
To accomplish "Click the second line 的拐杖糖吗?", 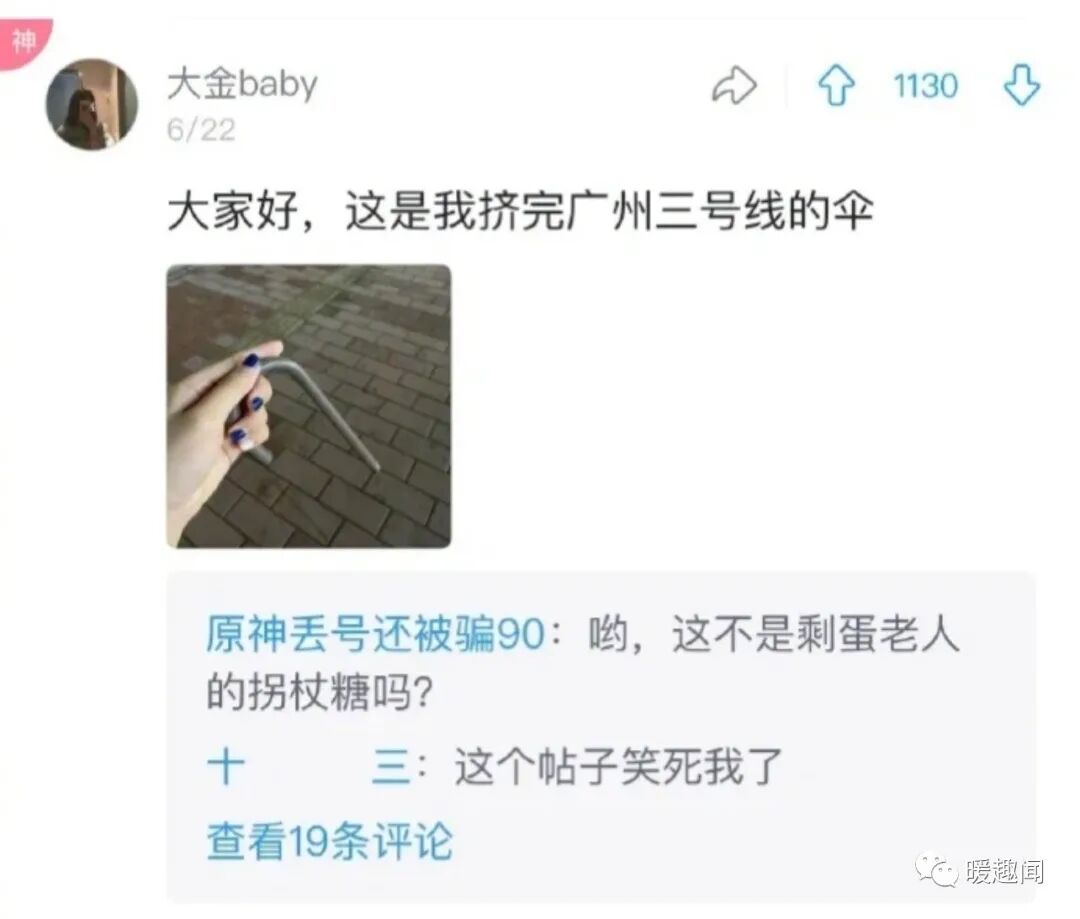I will click(x=320, y=692).
